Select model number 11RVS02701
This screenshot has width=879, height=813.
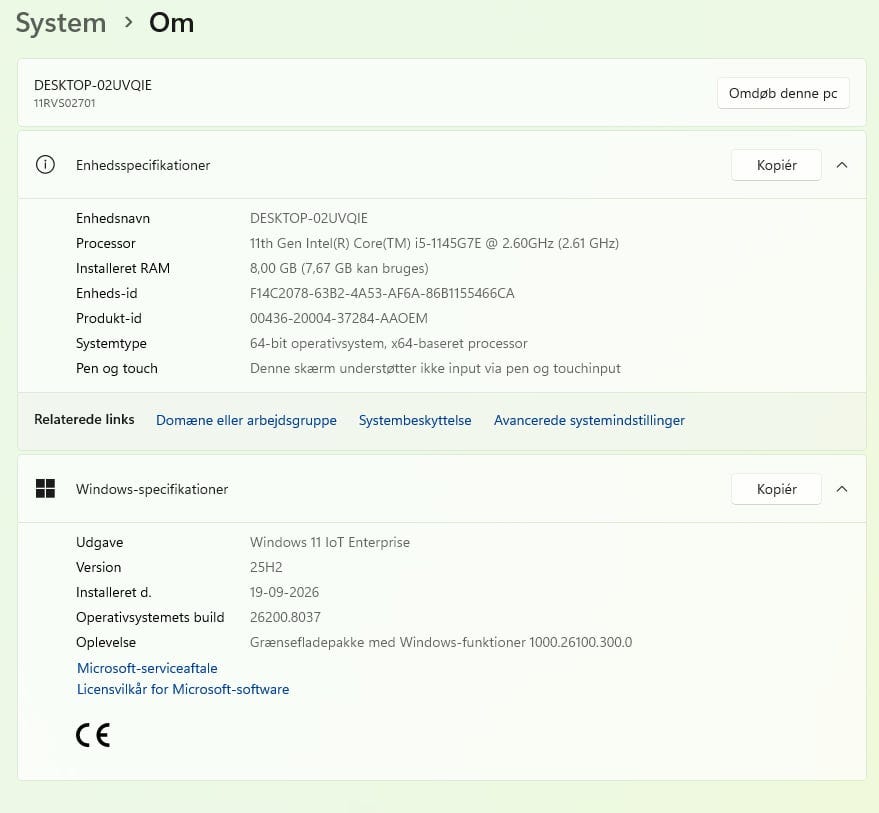pyautogui.click(x=64, y=103)
